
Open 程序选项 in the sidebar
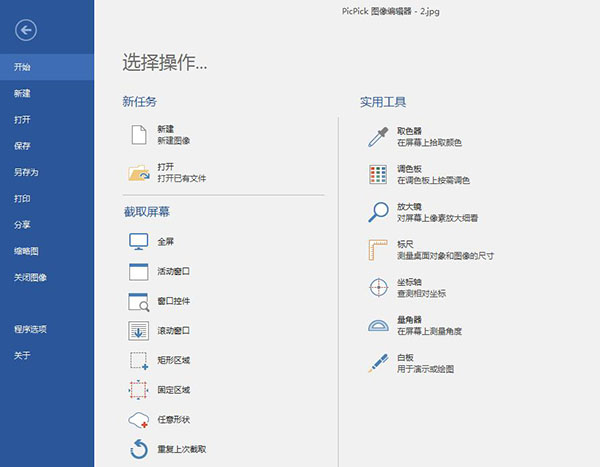30,329
